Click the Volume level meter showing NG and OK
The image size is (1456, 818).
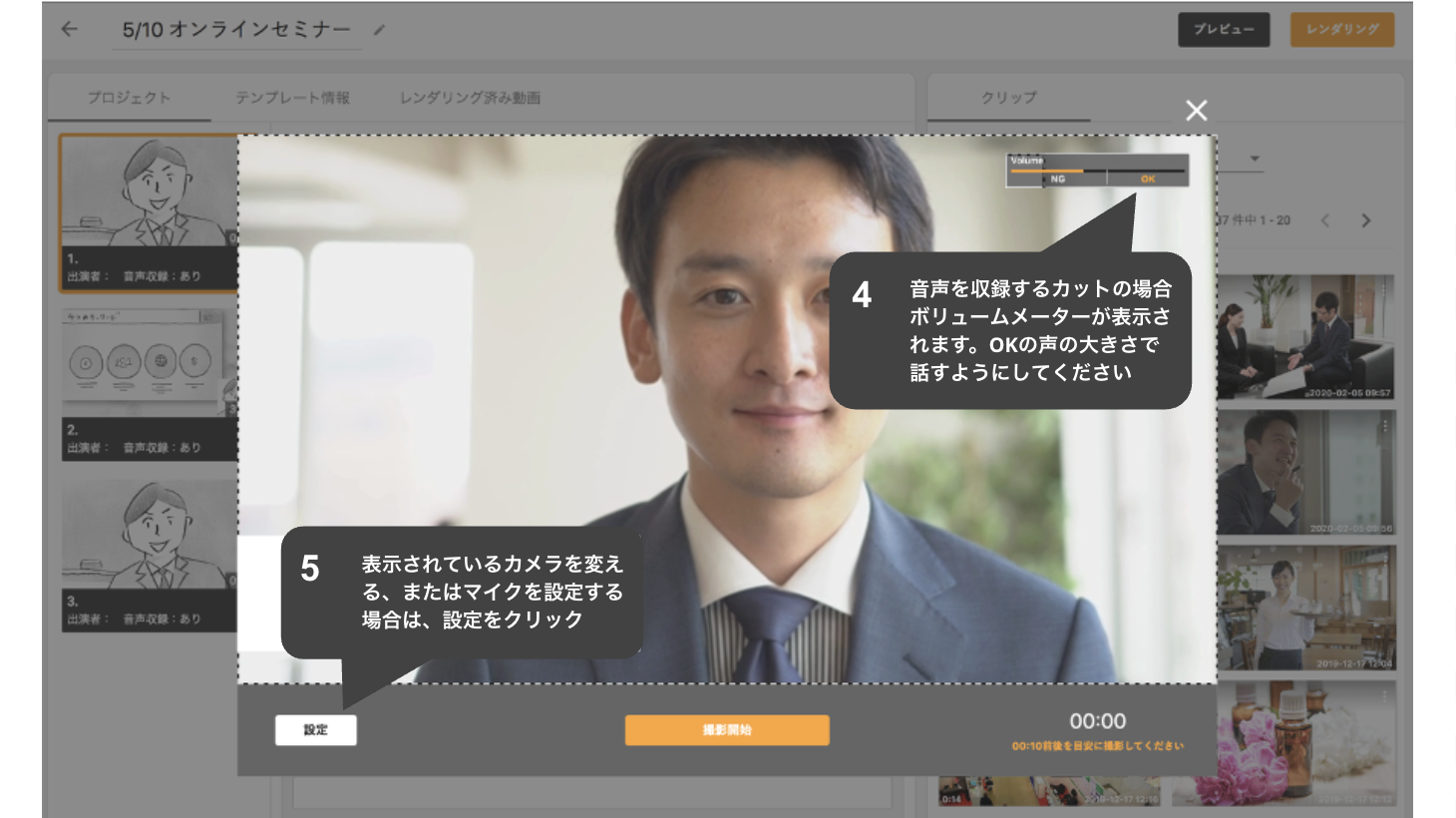(x=1097, y=171)
